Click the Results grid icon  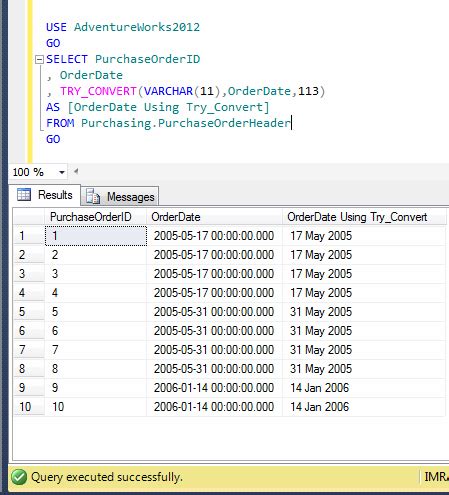coord(24,195)
